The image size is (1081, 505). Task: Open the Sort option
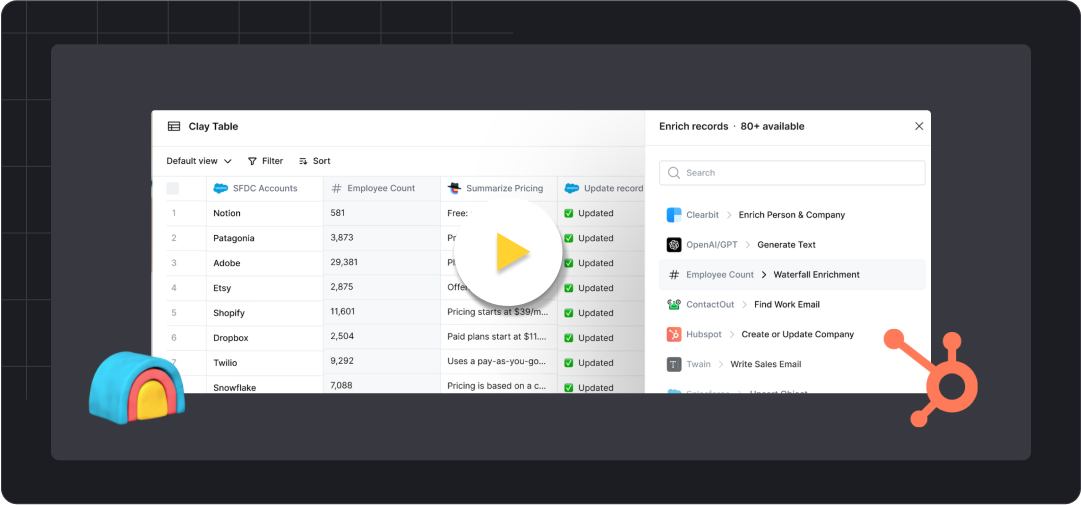point(314,161)
